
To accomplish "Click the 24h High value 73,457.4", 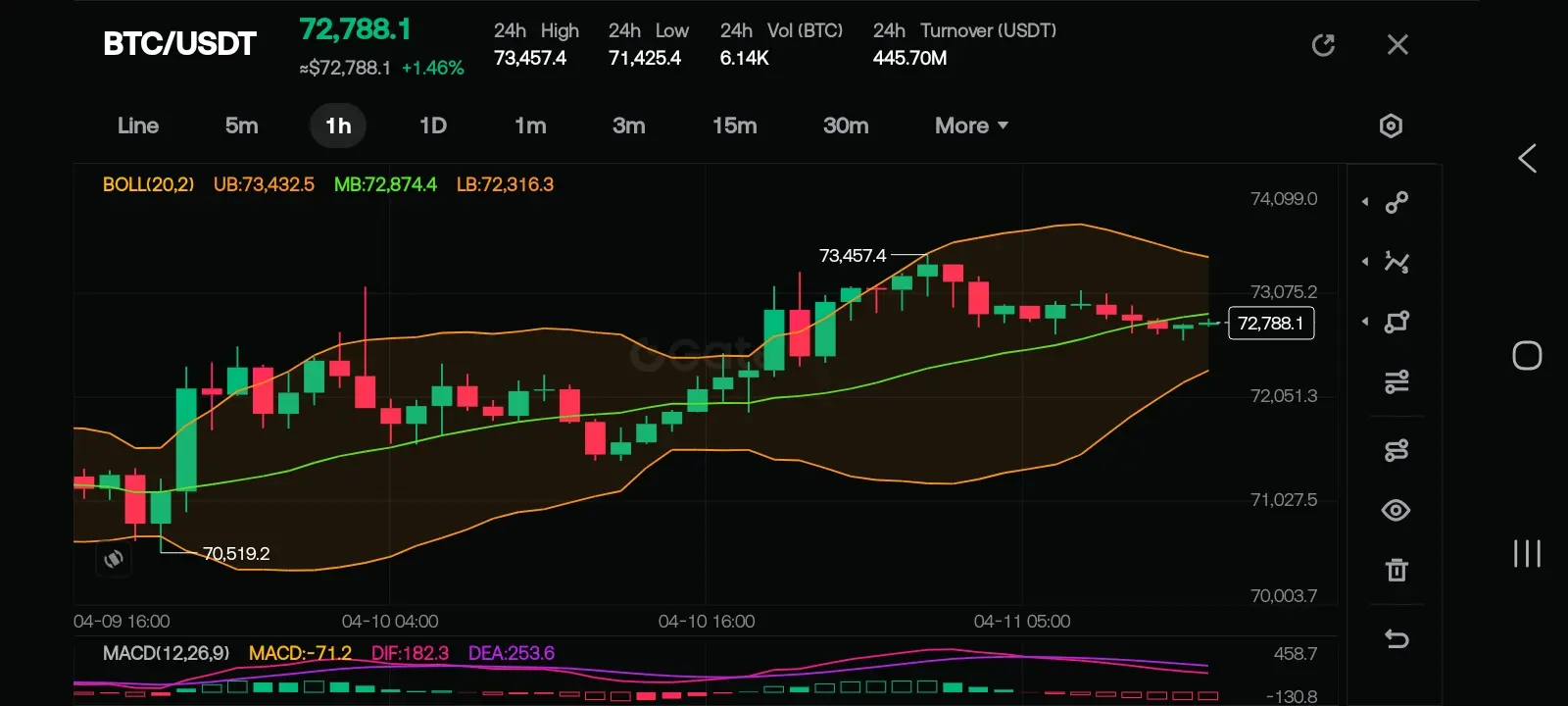I will click(x=530, y=58).
